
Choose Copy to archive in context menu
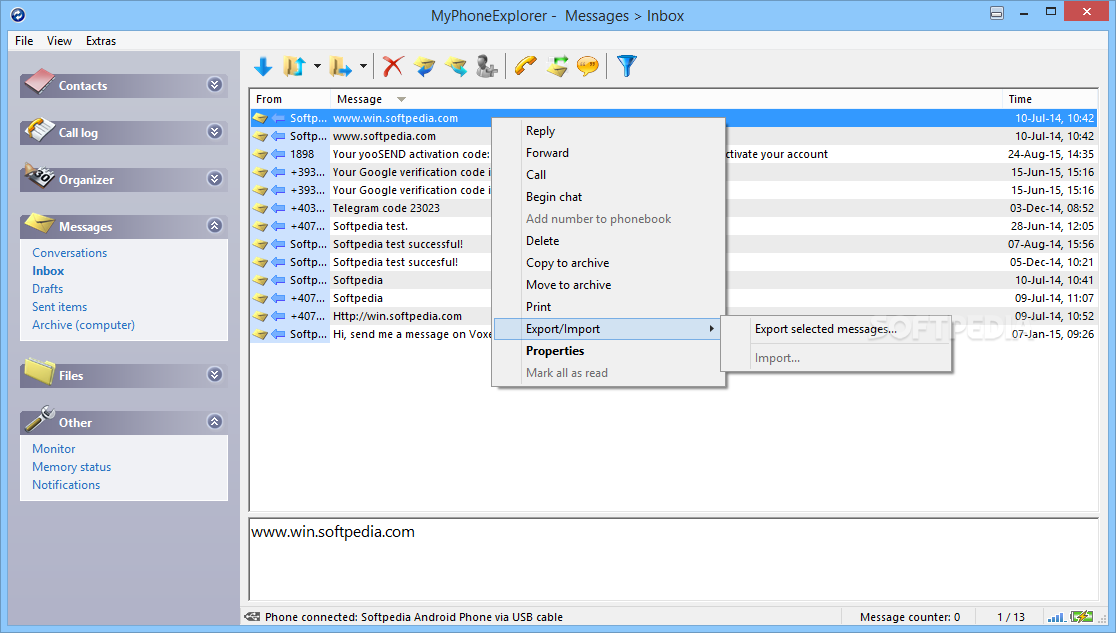(609, 263)
